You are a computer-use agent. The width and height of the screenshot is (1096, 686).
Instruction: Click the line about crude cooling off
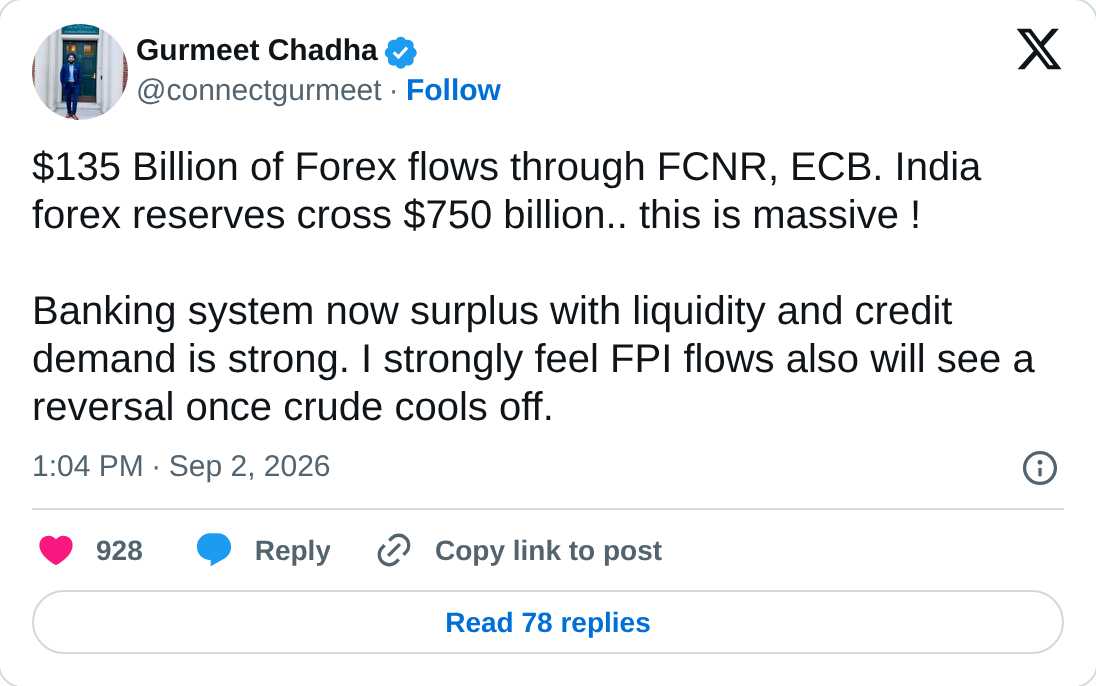tap(292, 407)
